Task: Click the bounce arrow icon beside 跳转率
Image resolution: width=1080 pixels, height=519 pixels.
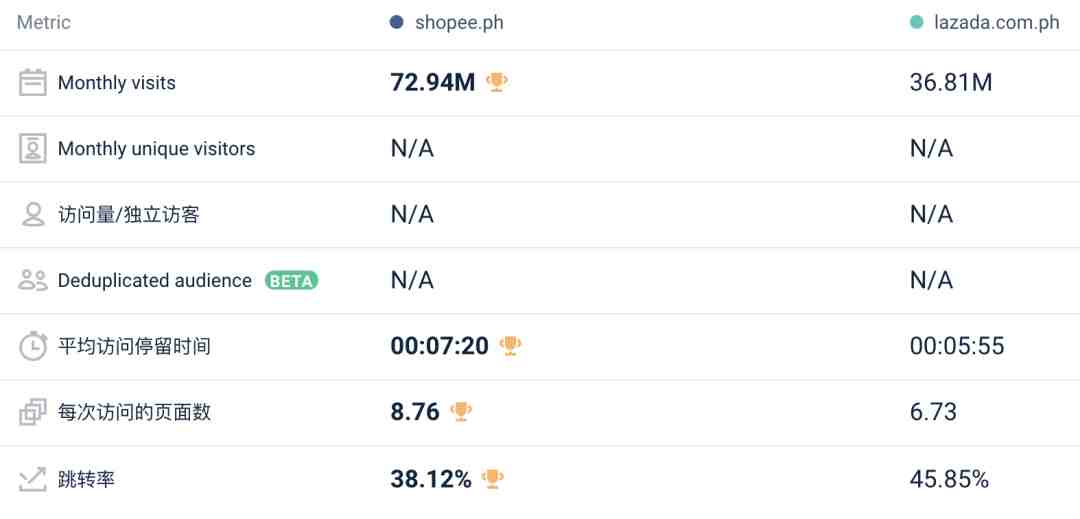Action: (32, 478)
